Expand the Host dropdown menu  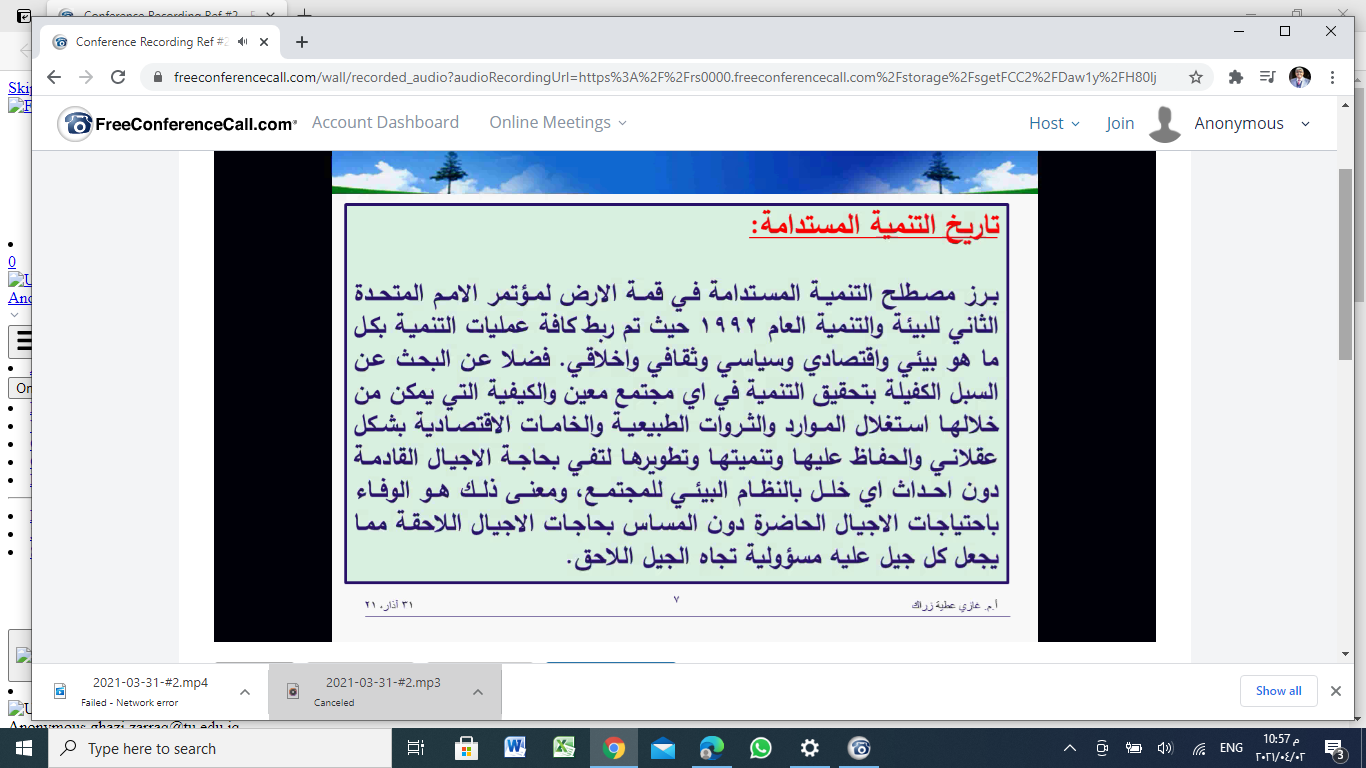1054,123
